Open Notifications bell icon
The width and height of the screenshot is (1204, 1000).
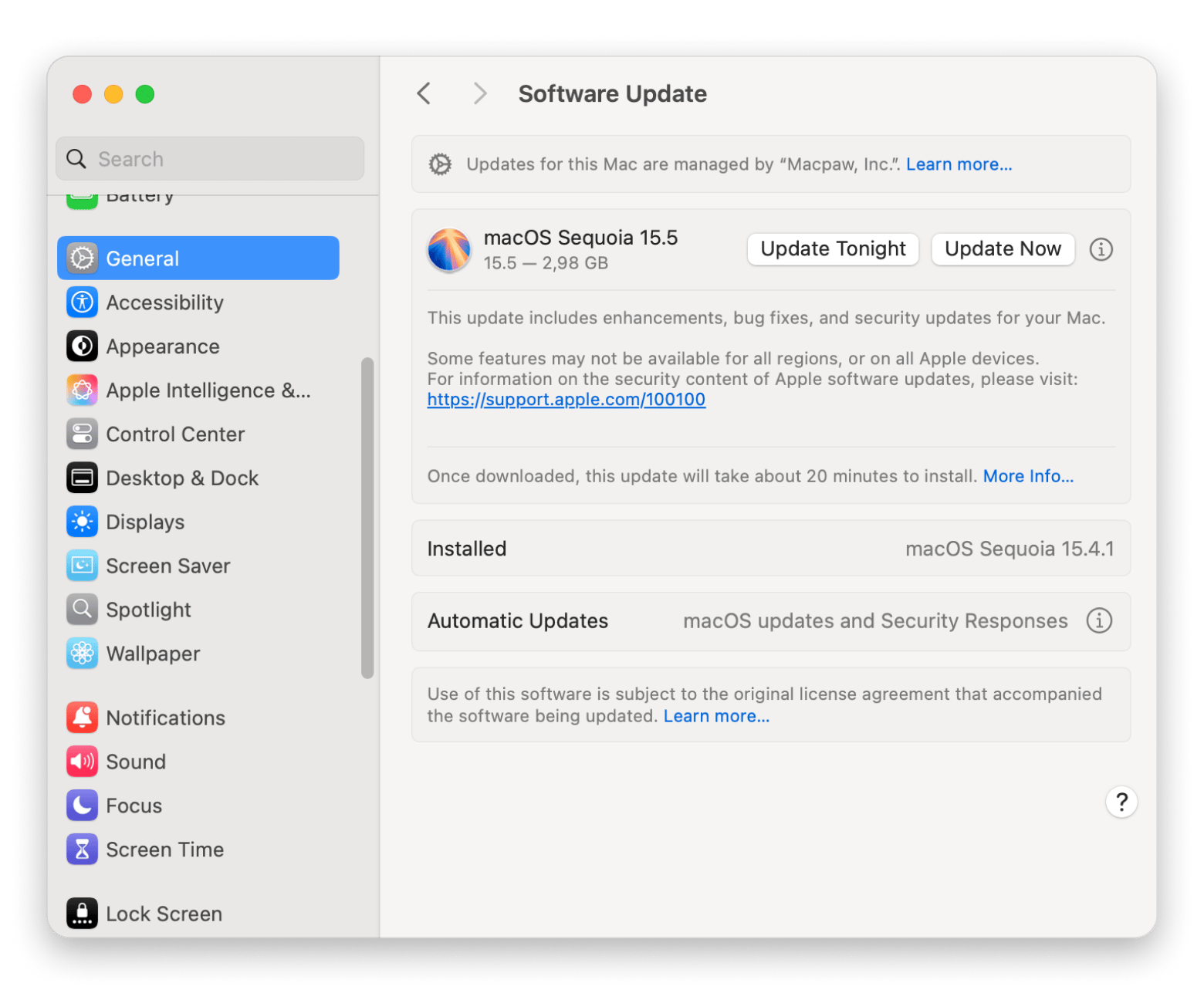tap(82, 718)
